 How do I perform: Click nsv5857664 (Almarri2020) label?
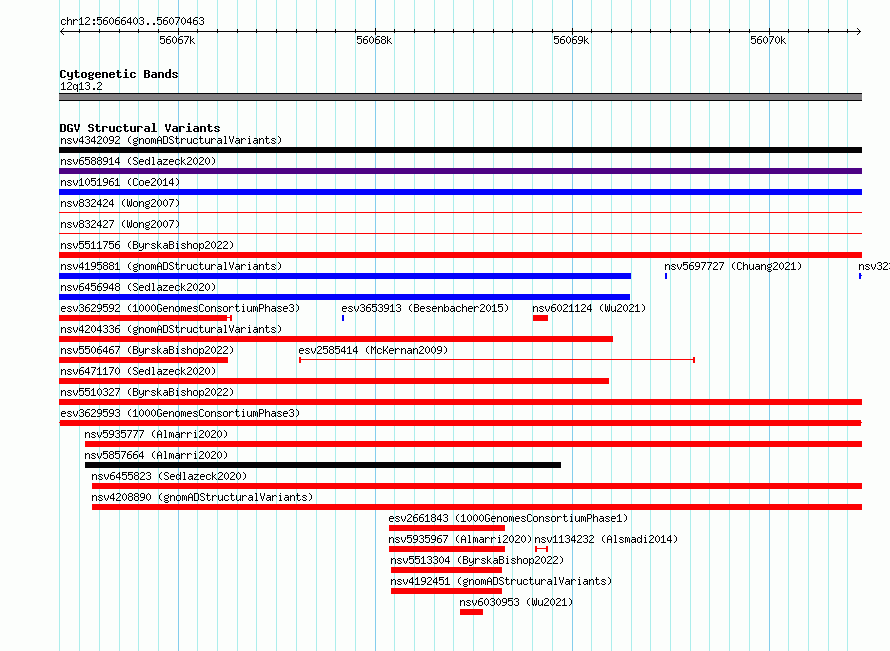pos(156,455)
